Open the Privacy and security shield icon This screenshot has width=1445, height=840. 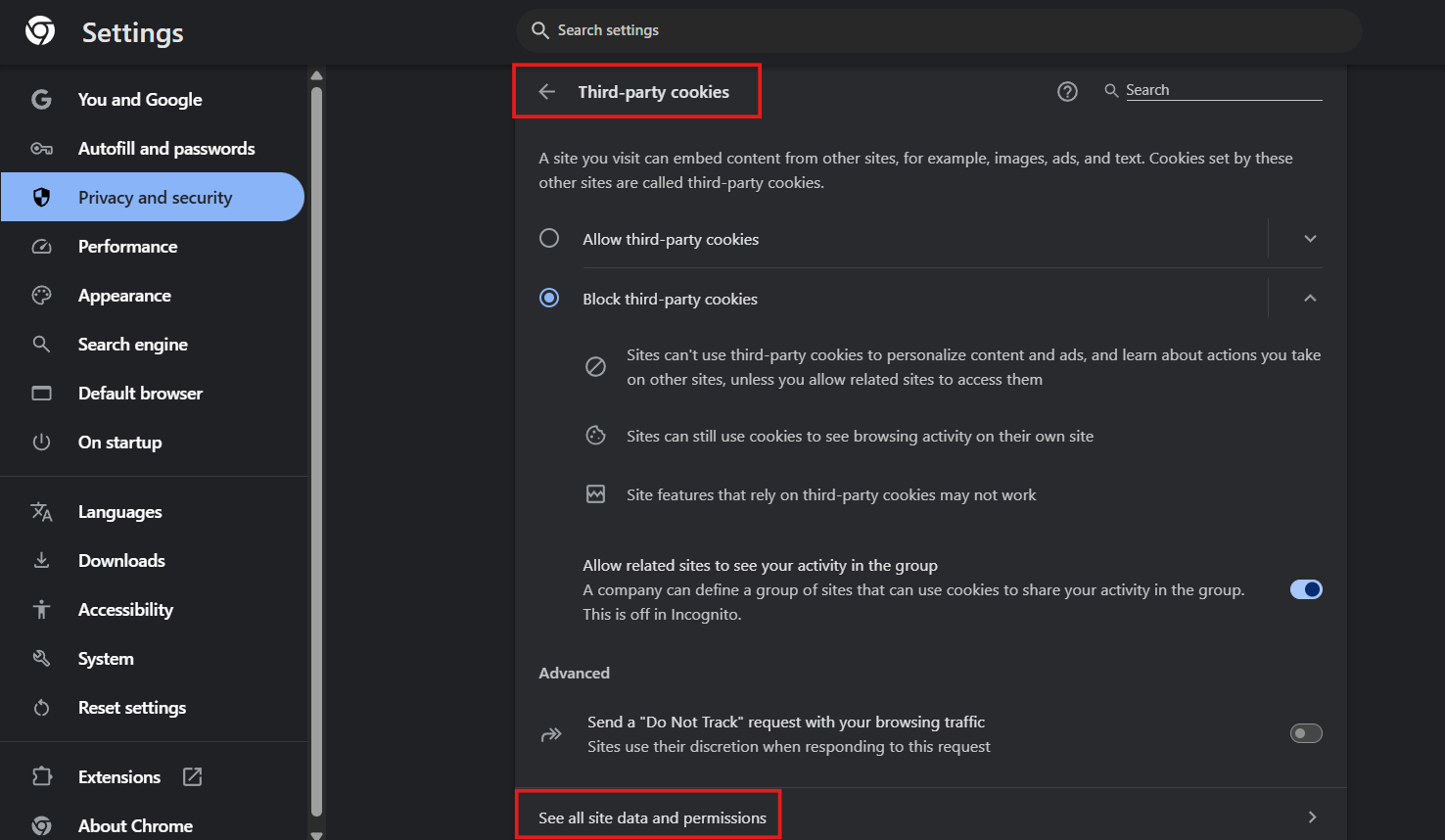coord(42,197)
